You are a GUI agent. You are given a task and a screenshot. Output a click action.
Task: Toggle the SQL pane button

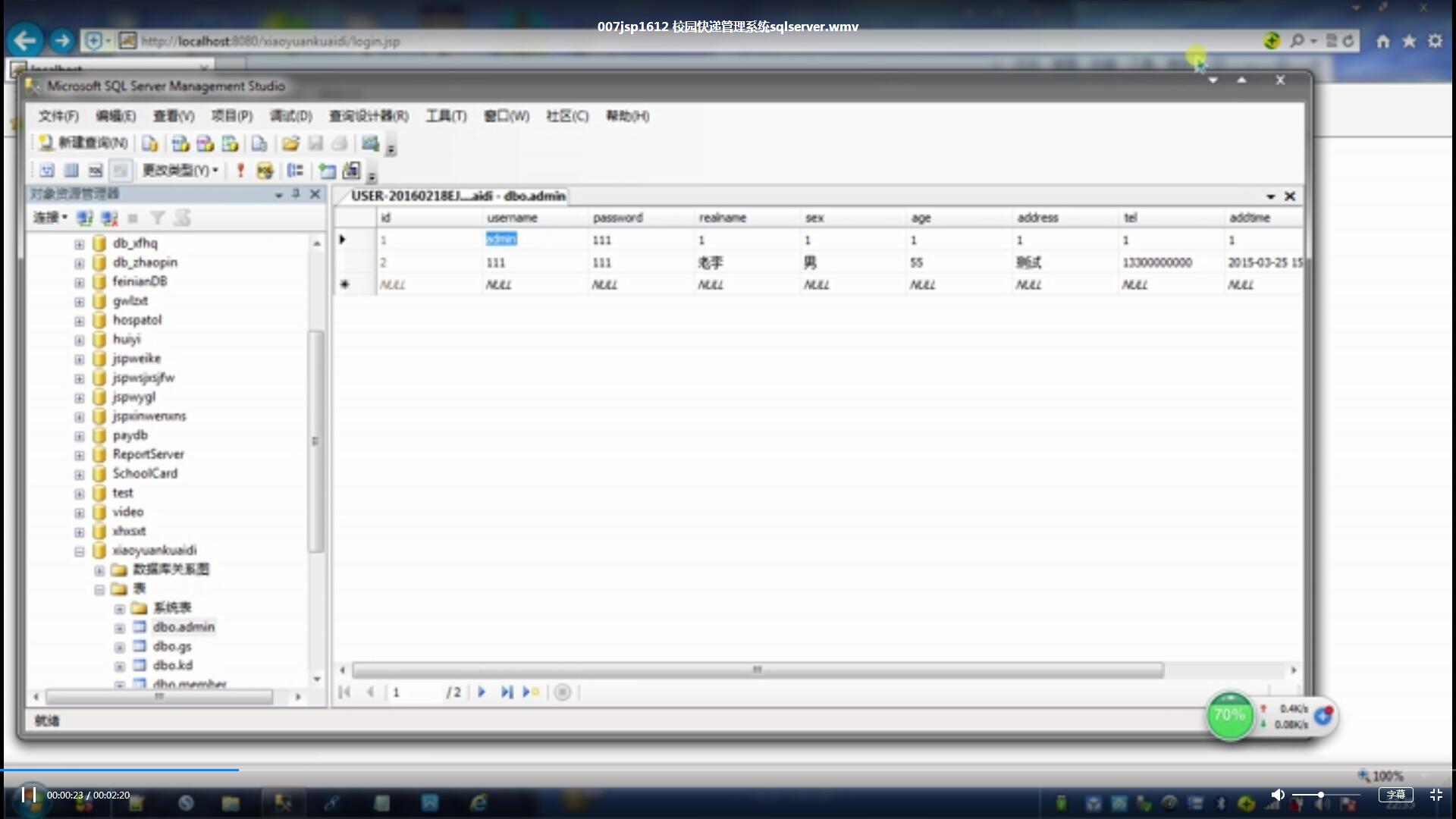(x=96, y=171)
